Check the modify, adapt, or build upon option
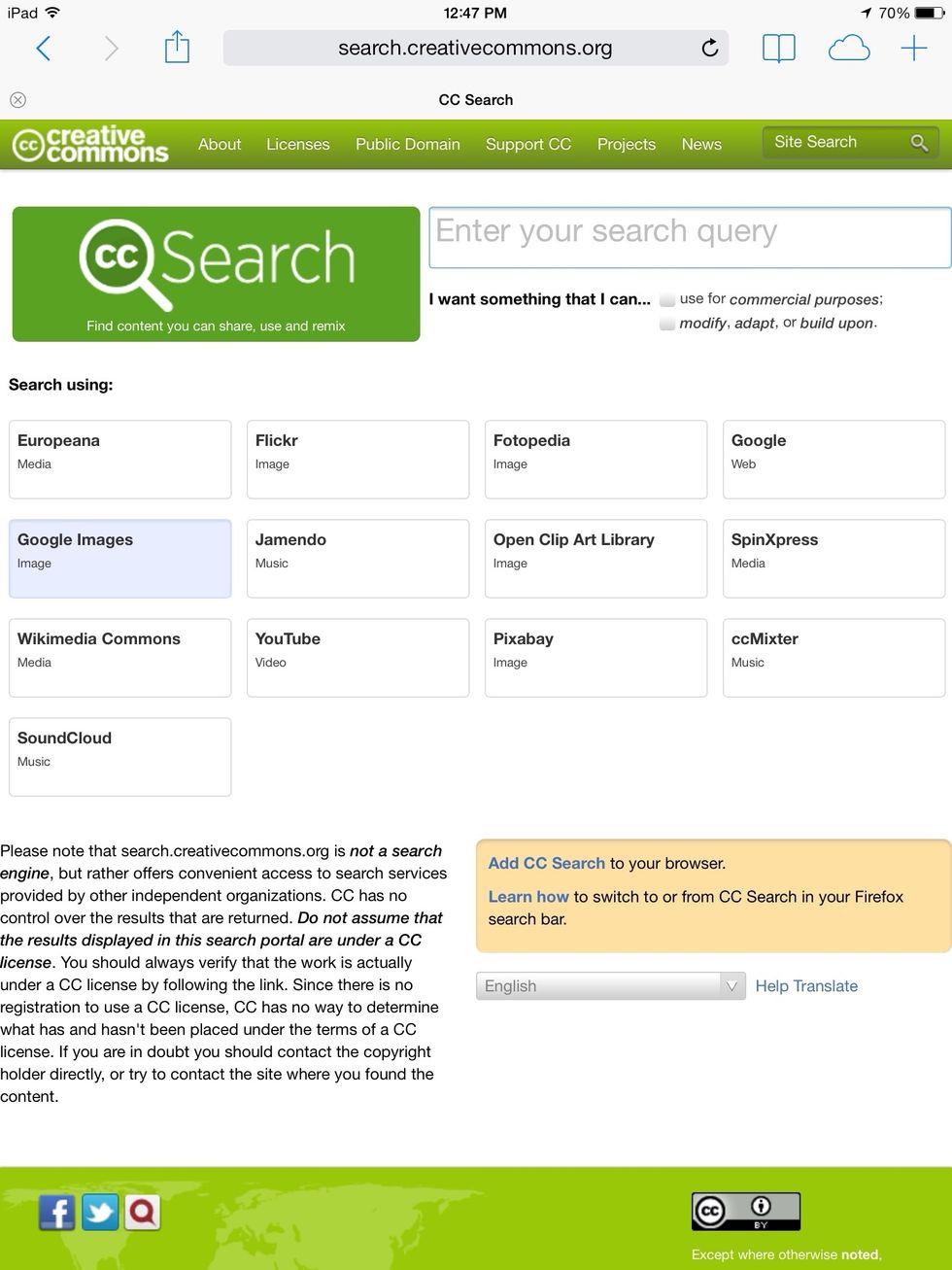952x1270 pixels. pos(667,324)
